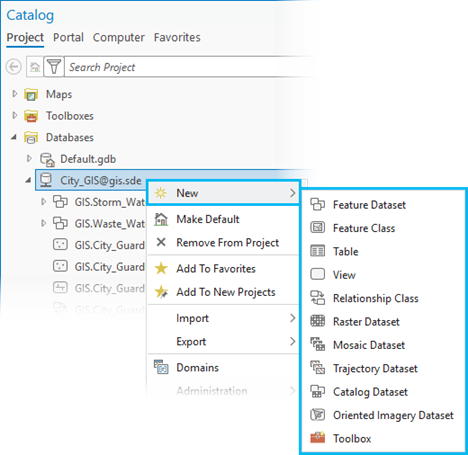
Task: Expand the GIS.Storm_Wat feature dataset
Action: coord(43,202)
